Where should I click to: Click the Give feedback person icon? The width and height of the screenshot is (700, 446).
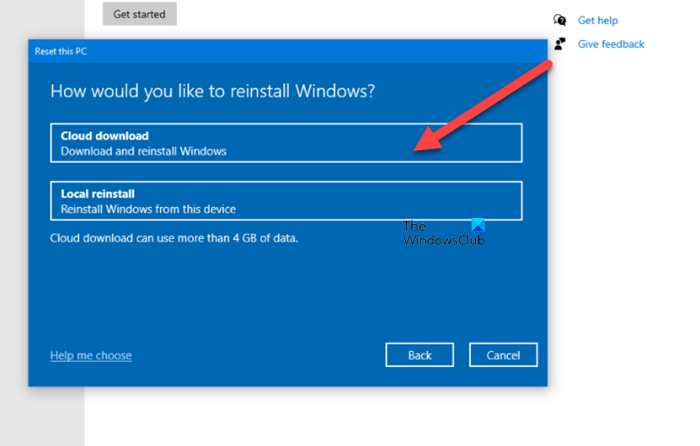click(560, 43)
